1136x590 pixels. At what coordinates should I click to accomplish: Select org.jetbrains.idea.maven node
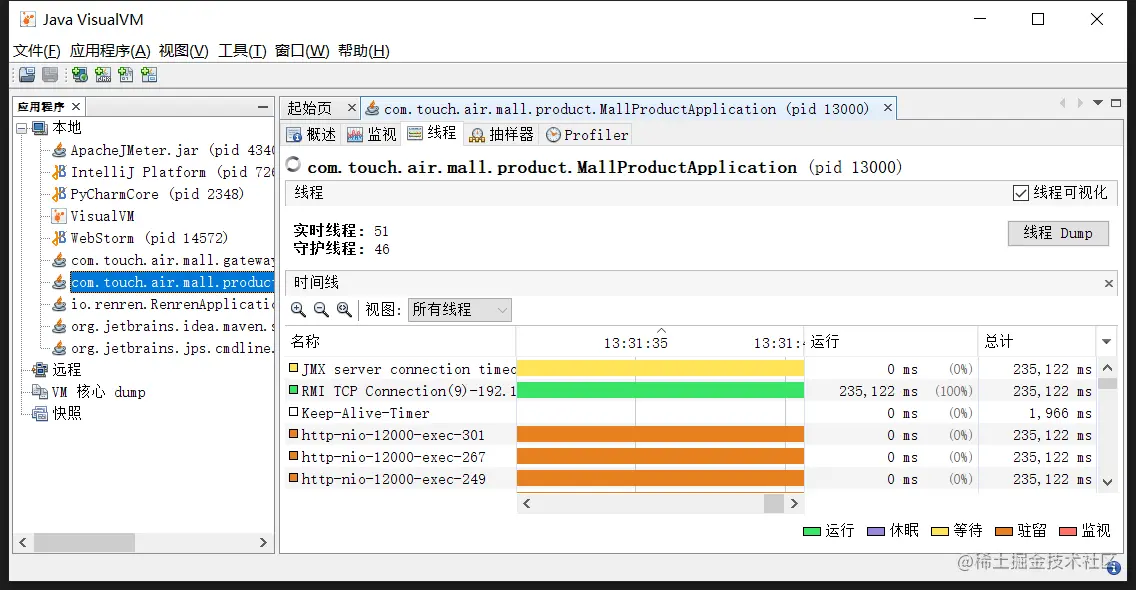click(163, 326)
